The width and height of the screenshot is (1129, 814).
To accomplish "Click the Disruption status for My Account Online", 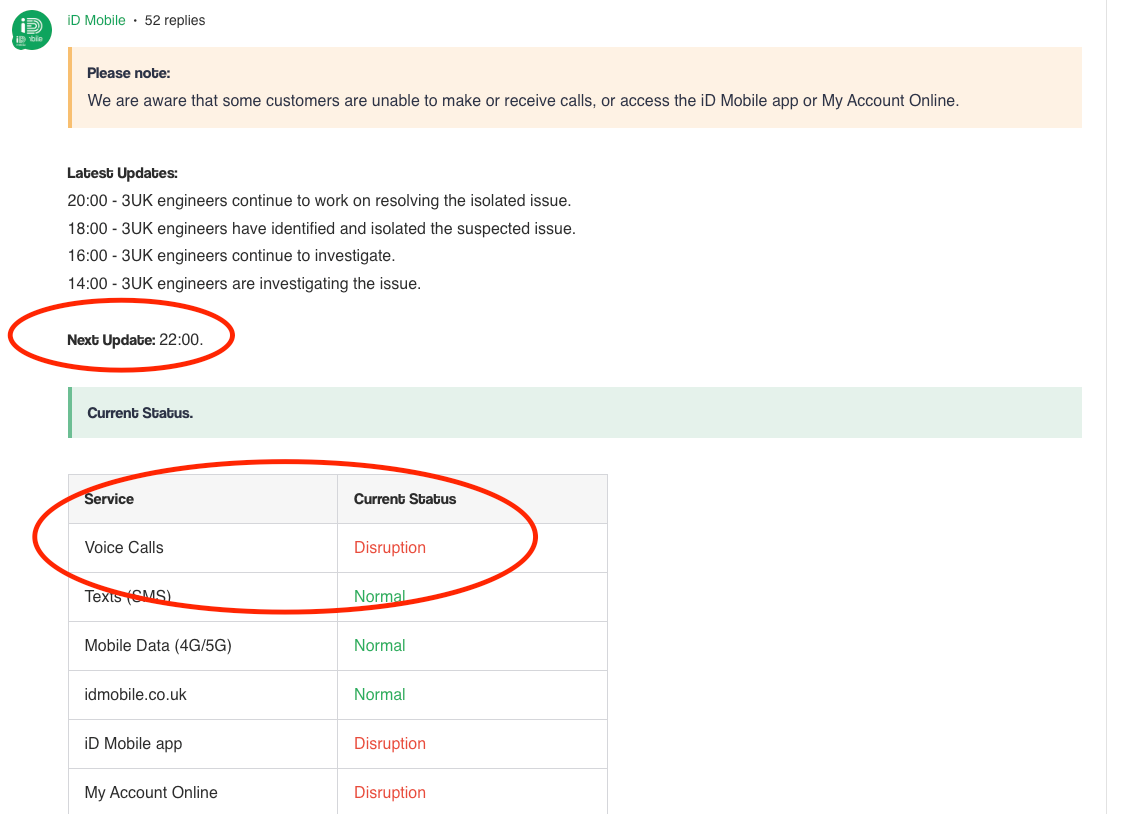I will (390, 792).
